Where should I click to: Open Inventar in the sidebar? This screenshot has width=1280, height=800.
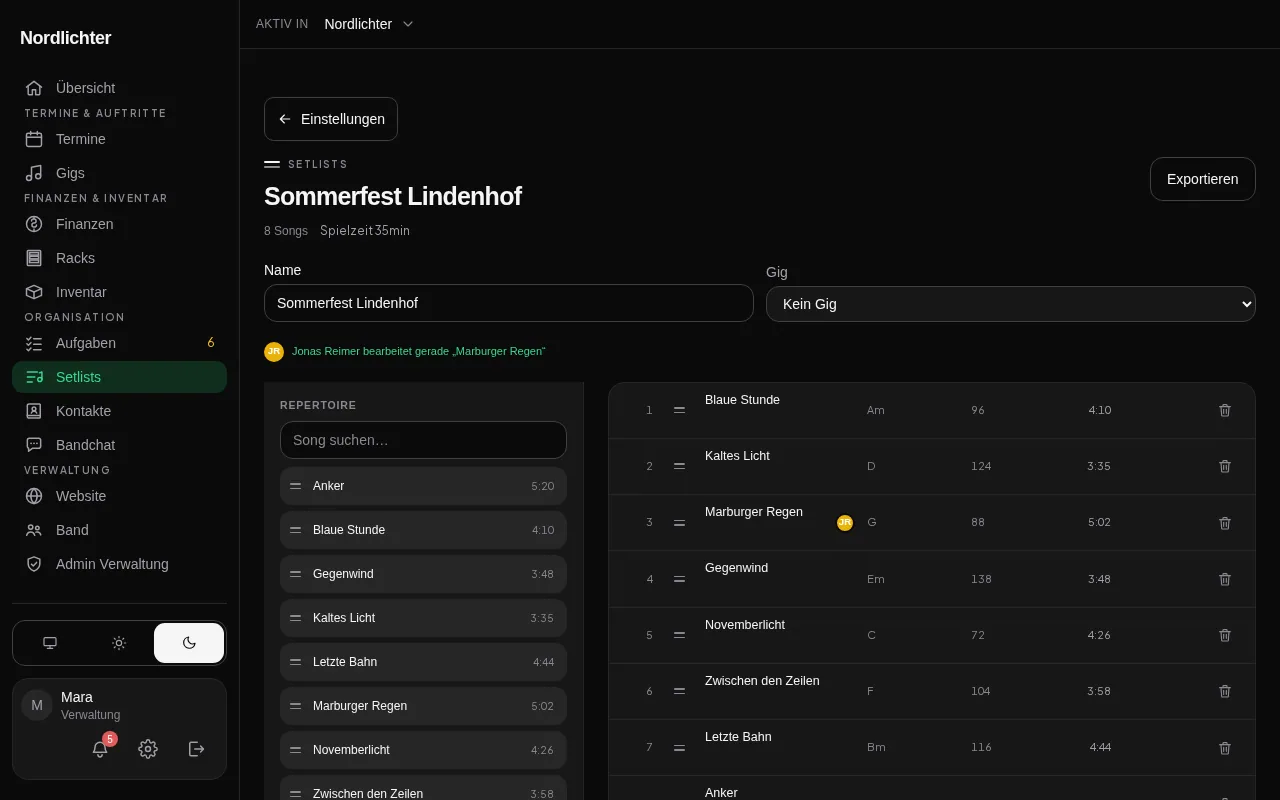[x=119, y=292]
